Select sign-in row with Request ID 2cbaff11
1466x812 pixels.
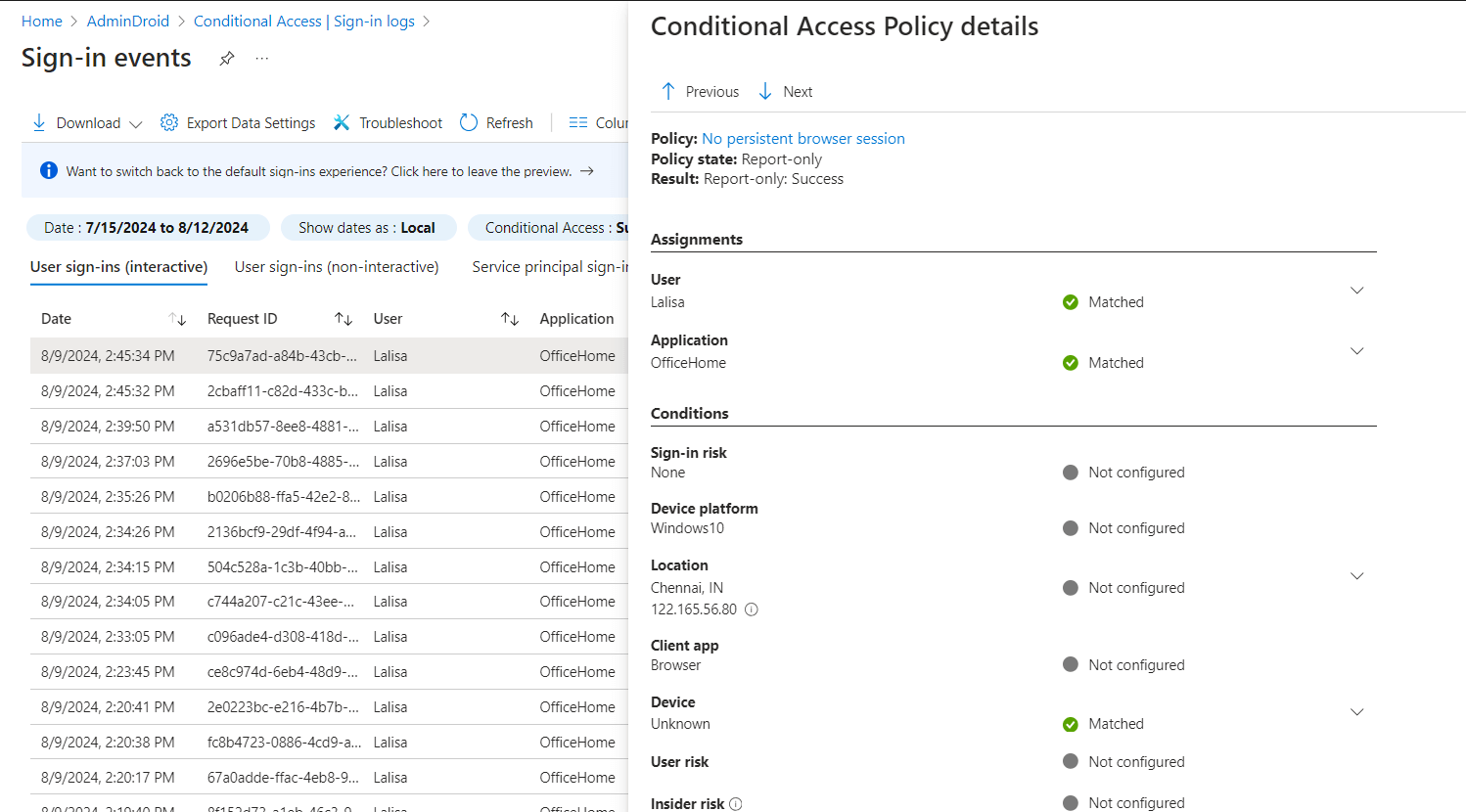point(282,391)
